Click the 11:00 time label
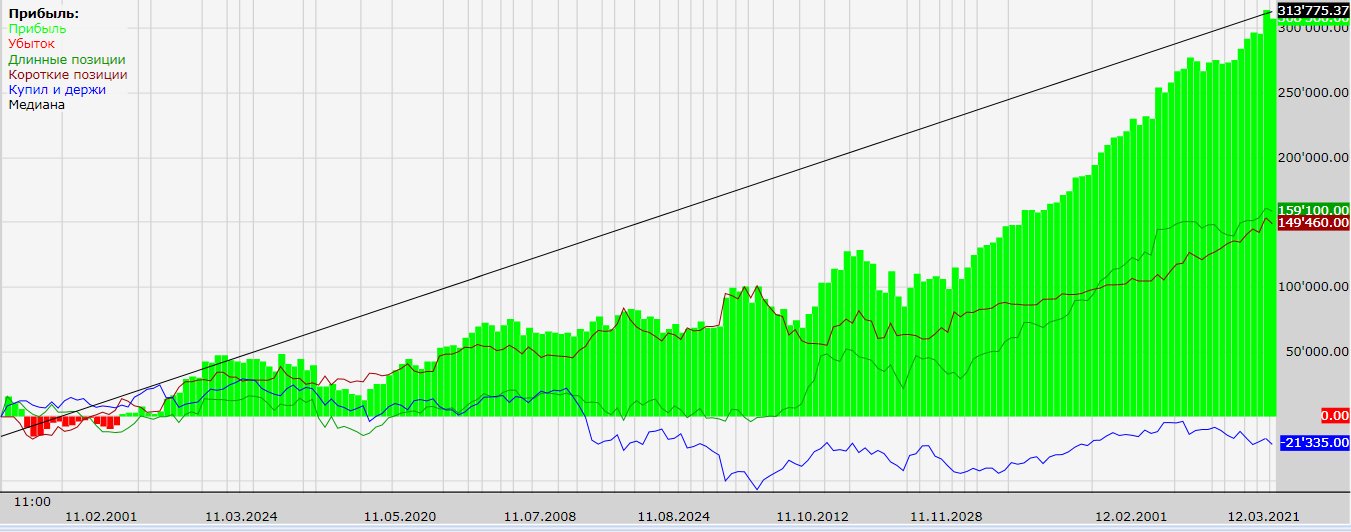Screen dimensions: 1351x532 pos(31,502)
